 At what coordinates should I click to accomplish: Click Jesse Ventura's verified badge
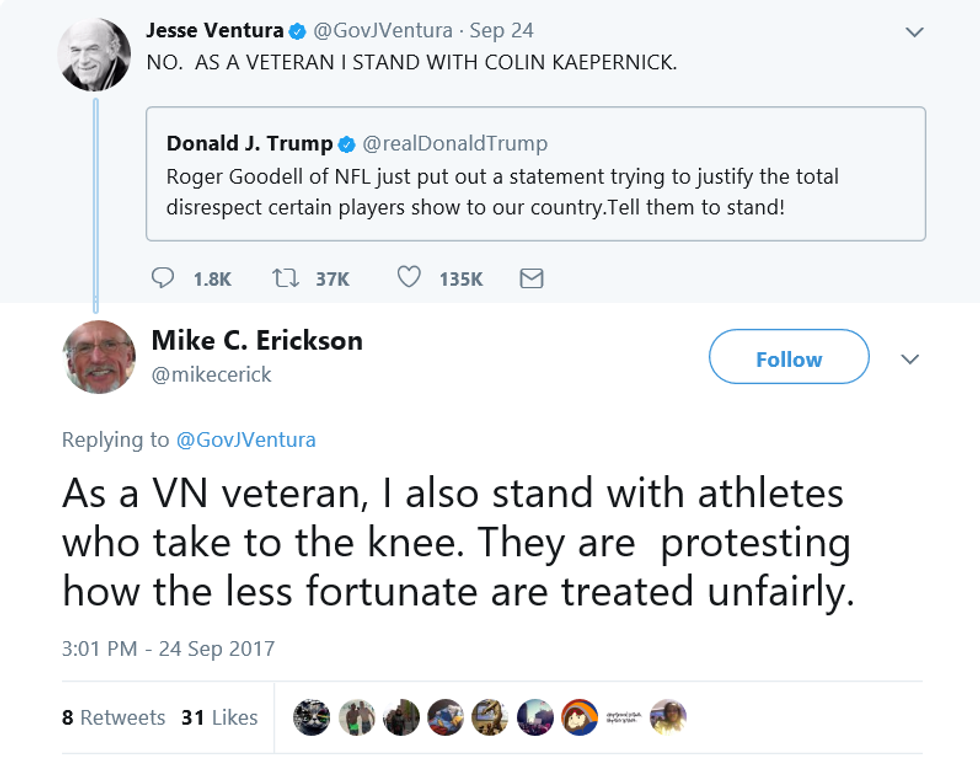[298, 31]
